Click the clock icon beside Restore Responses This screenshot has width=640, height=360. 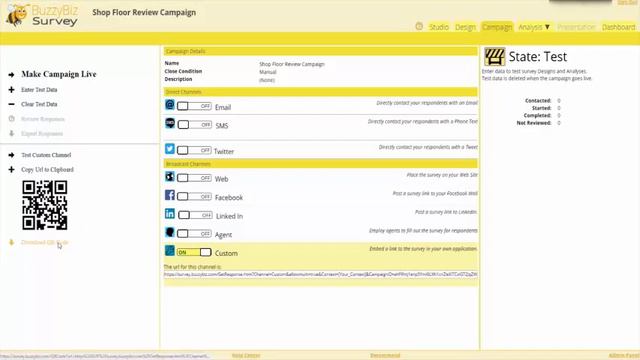point(11,119)
